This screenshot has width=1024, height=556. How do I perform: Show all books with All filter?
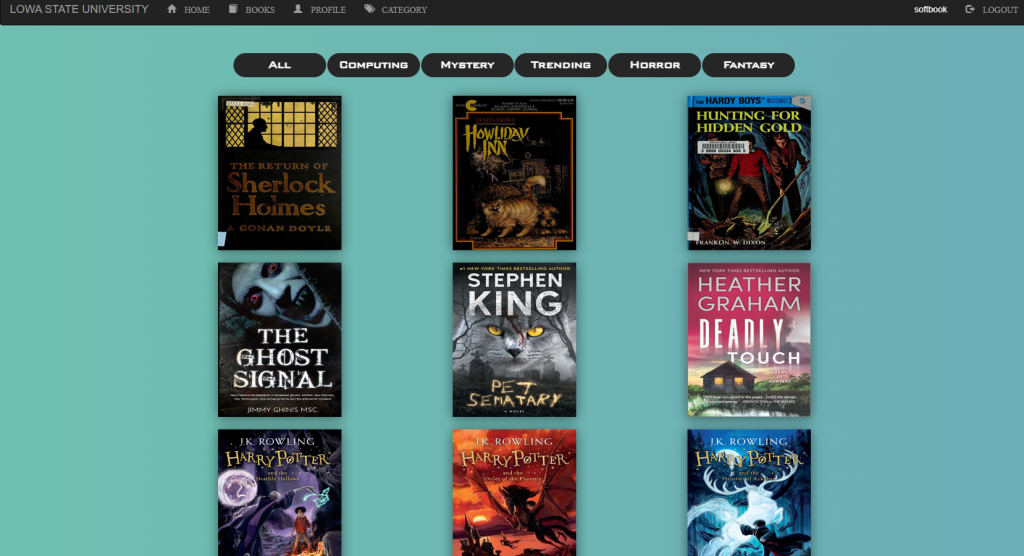(280, 65)
